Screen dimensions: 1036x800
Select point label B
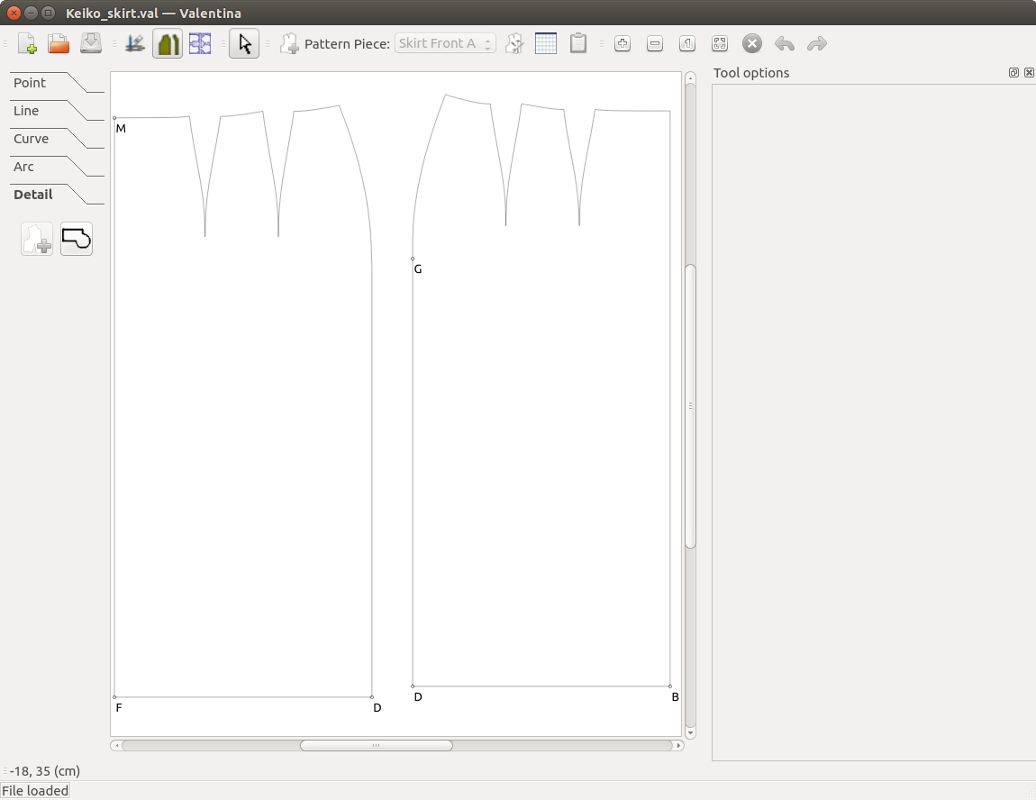675,697
